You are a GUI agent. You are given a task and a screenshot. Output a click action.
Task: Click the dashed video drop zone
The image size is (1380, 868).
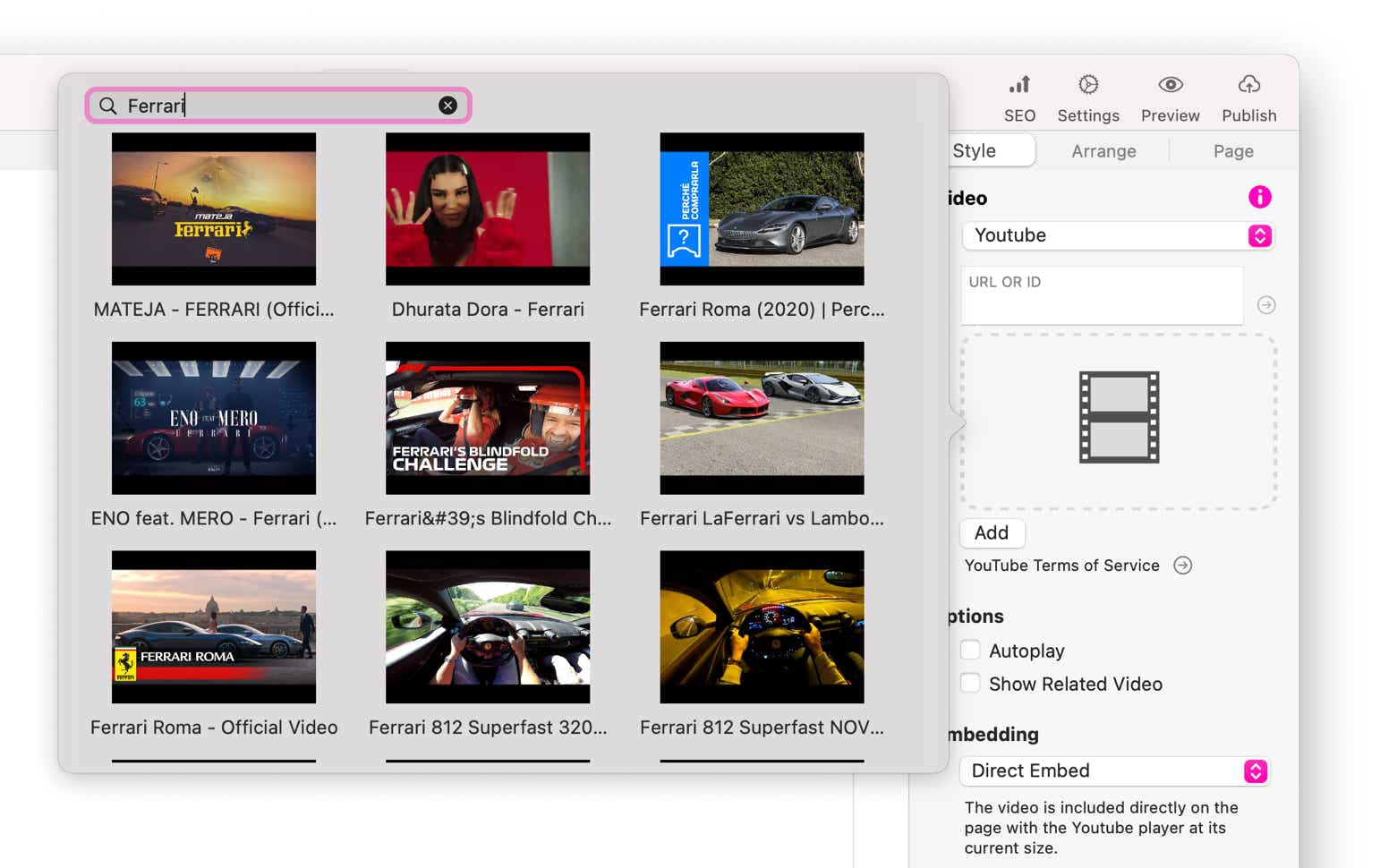pyautogui.click(x=1118, y=421)
